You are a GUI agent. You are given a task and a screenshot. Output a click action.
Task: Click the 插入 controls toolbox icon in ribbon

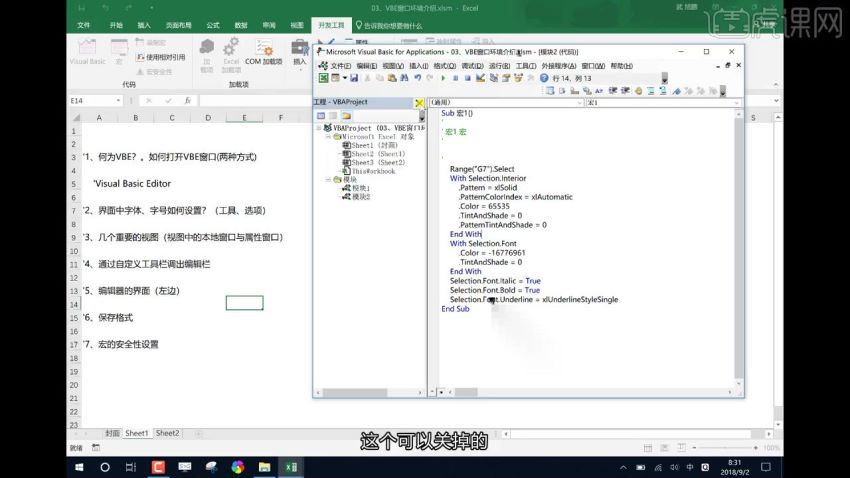(x=300, y=52)
